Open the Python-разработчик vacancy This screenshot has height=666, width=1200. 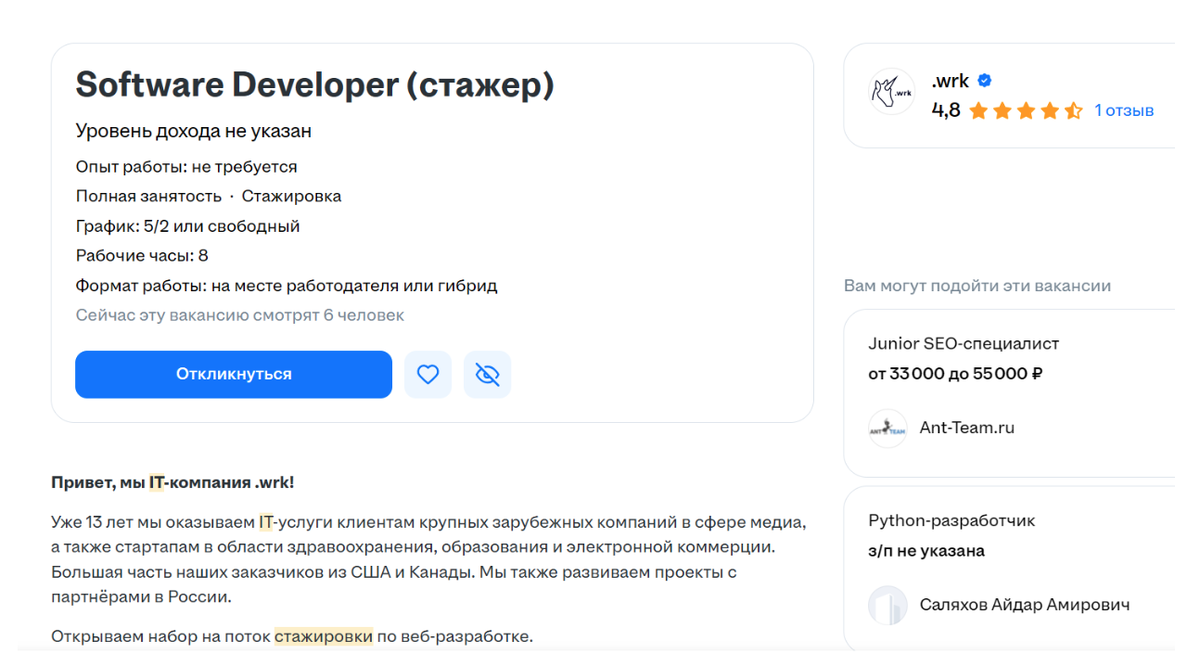tap(951, 520)
